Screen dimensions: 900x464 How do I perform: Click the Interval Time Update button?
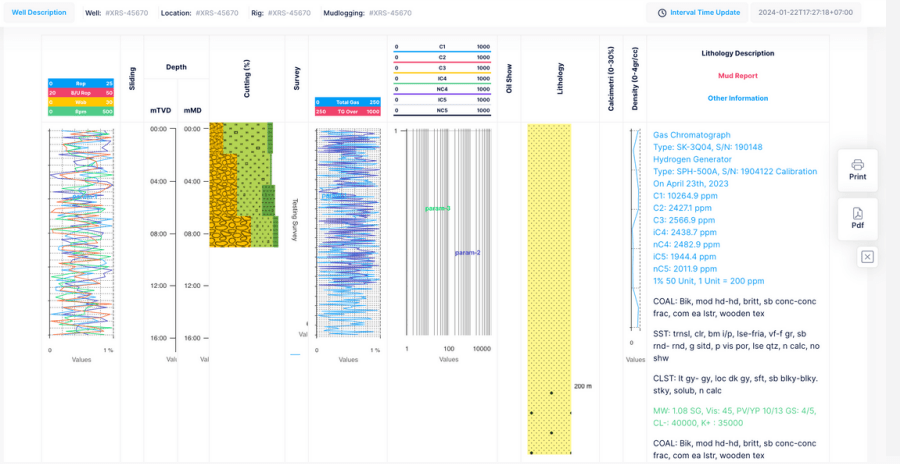coord(698,13)
